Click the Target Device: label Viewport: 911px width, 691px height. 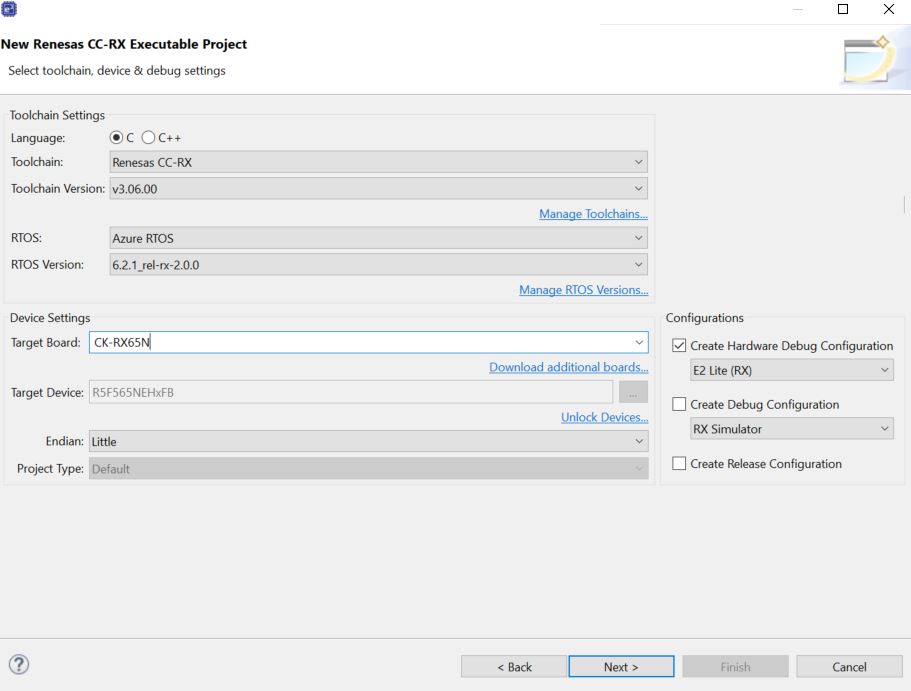point(47,392)
